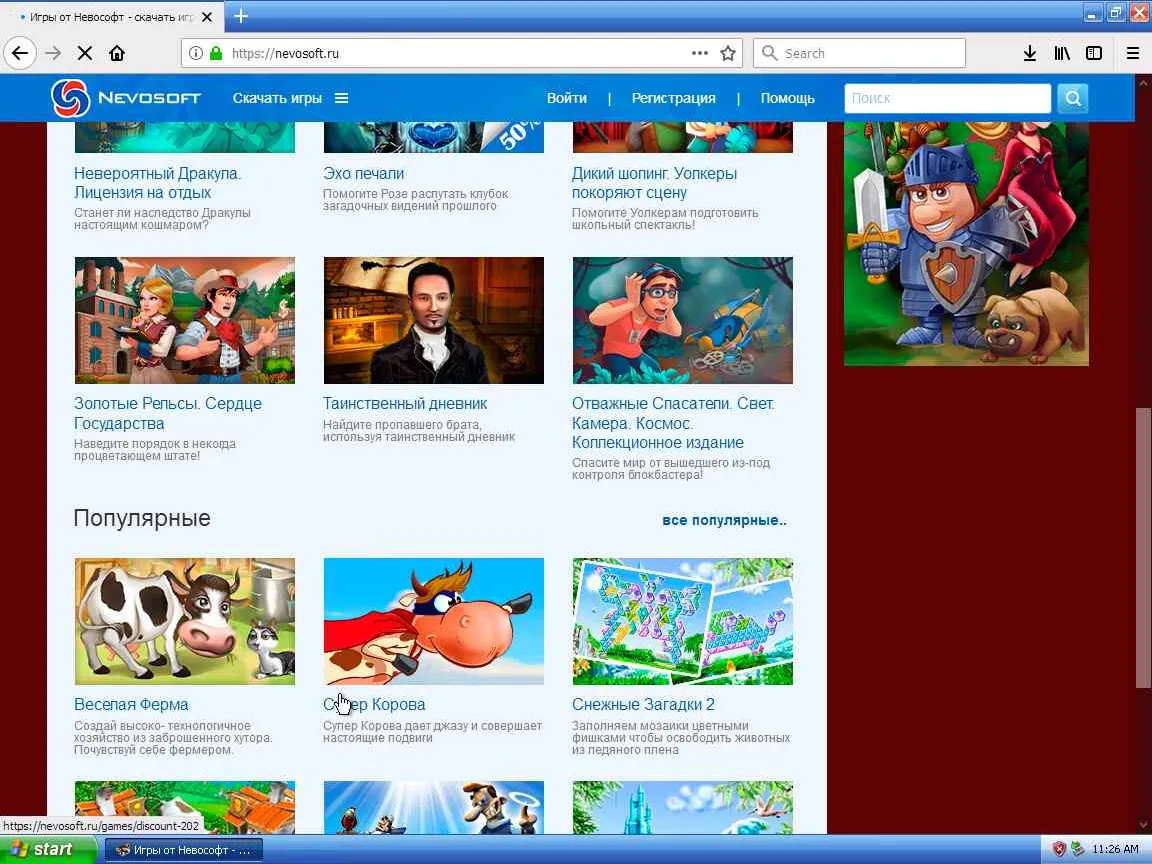Click the page vertical scrollbar thumb
This screenshot has height=864, width=1152.
[1143, 548]
